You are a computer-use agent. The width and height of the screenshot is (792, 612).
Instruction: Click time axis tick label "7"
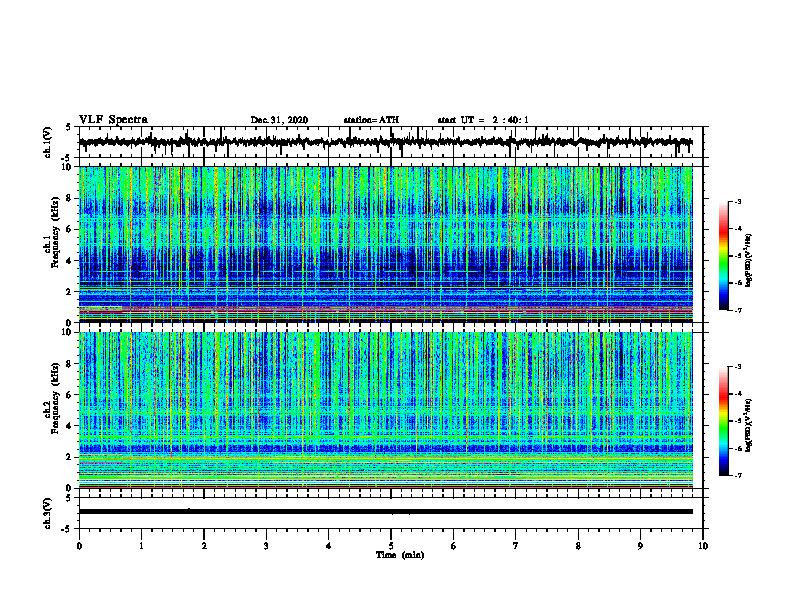516,546
